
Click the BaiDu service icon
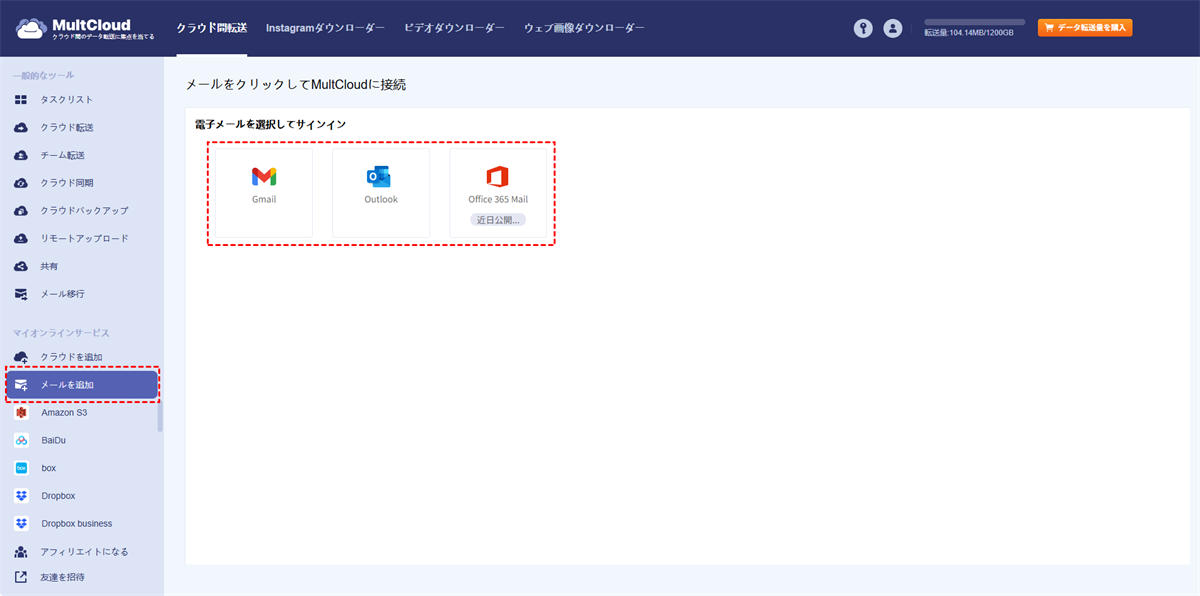tap(21, 440)
